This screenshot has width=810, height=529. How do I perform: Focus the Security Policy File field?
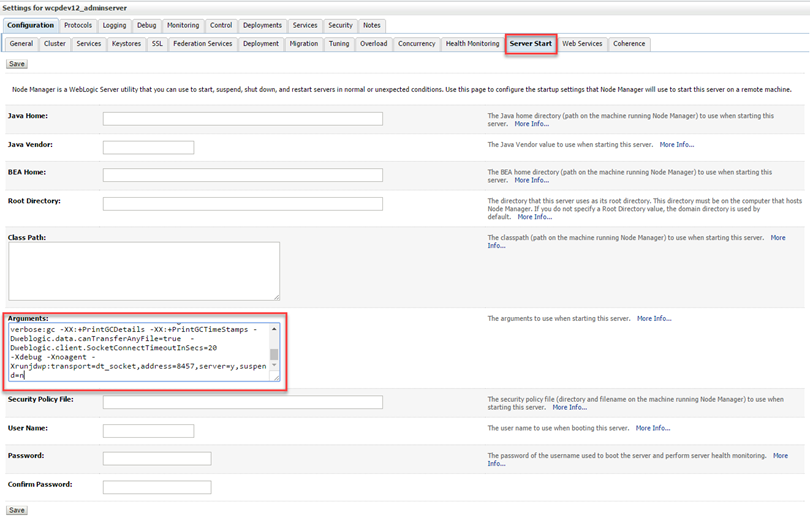243,402
